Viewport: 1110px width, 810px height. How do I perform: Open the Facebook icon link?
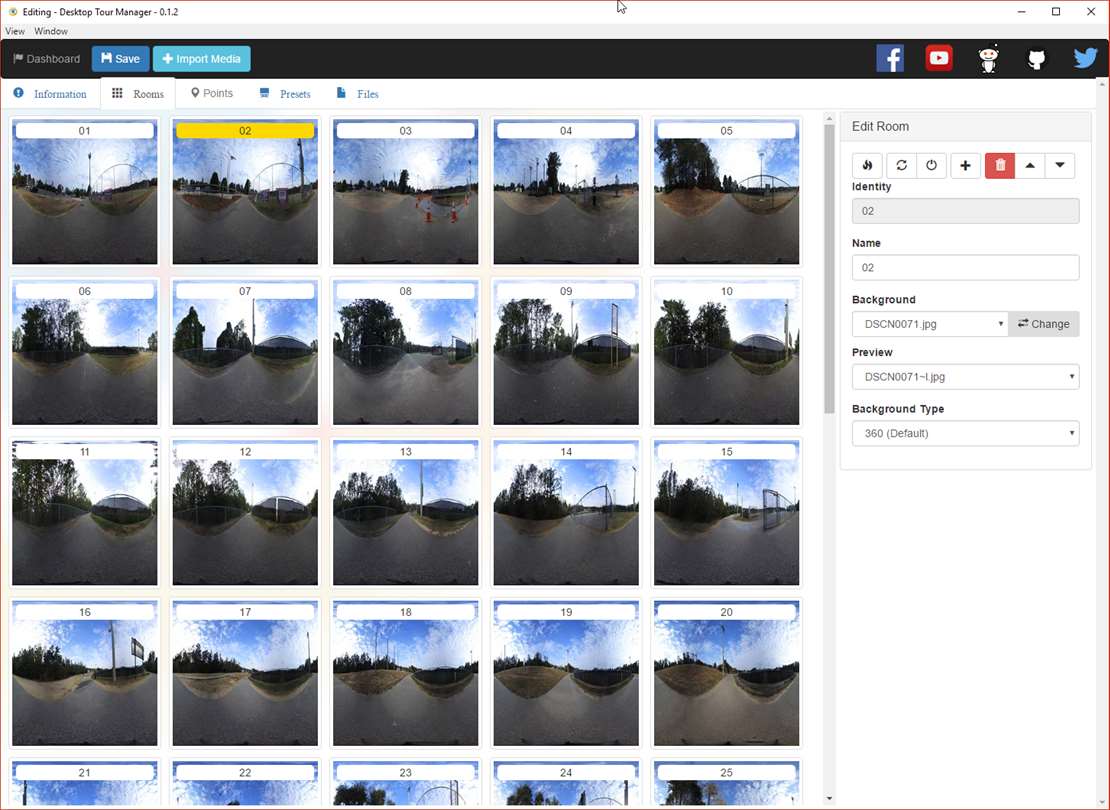[890, 59]
